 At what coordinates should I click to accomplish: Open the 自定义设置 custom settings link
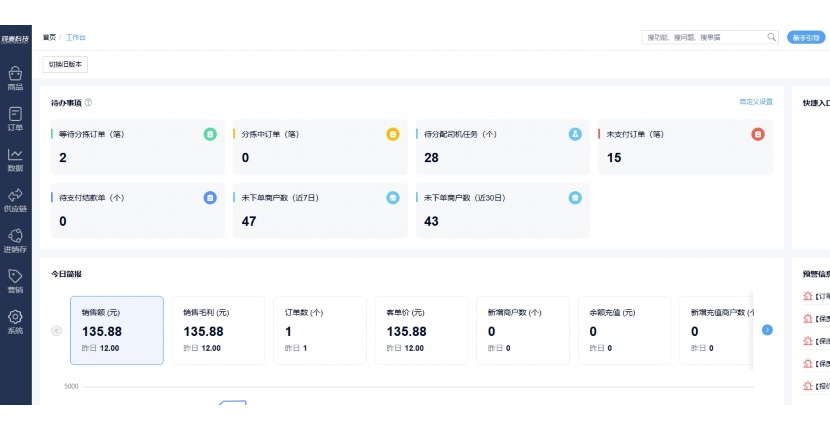(755, 102)
